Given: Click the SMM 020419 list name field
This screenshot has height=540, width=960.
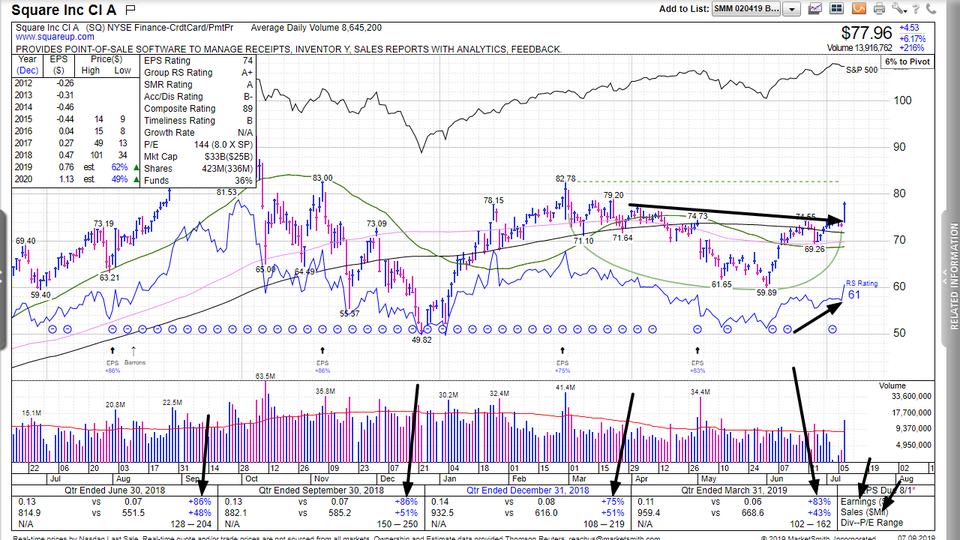Looking at the screenshot, I should [x=748, y=9].
